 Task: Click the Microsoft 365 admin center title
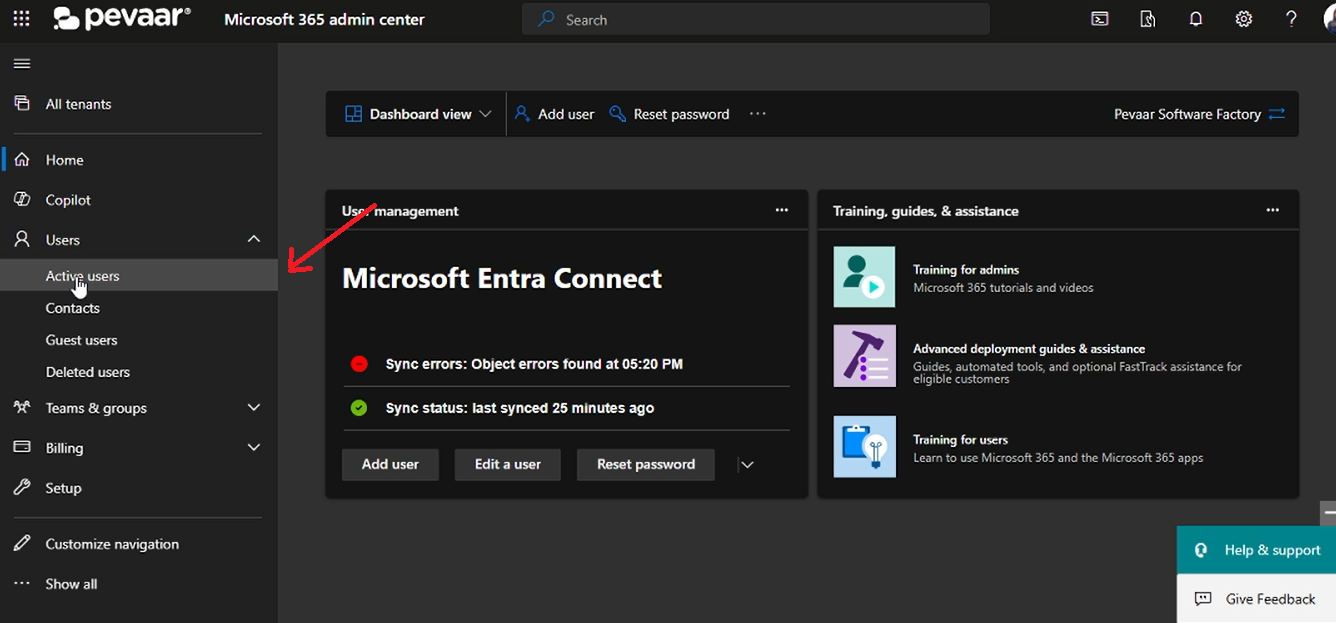[324, 19]
